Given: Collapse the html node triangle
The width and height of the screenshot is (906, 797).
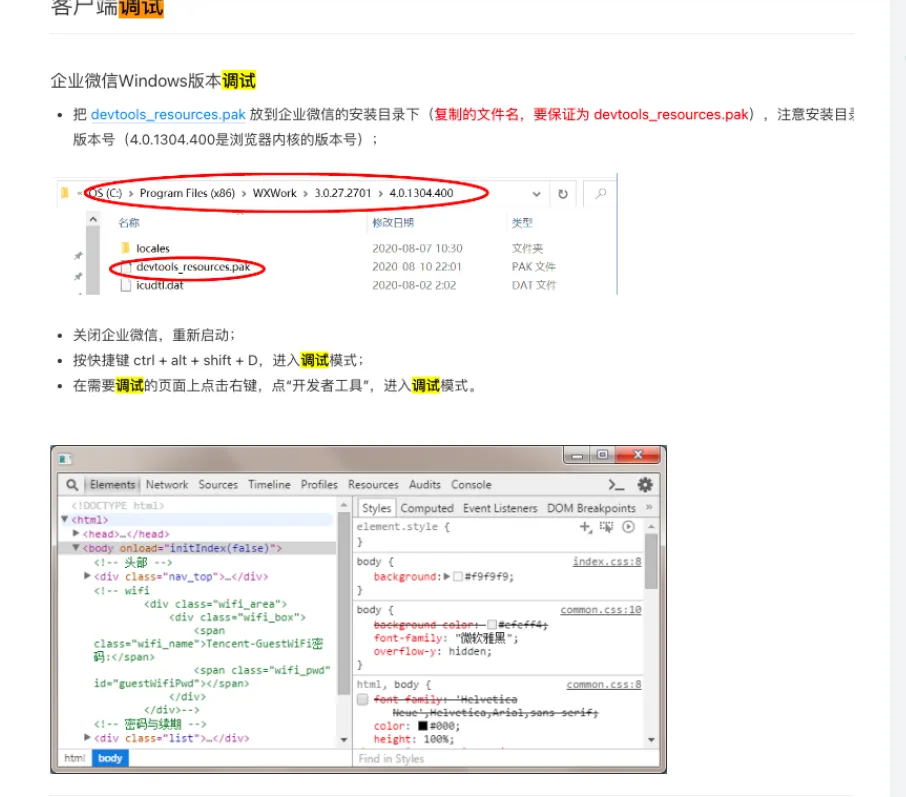Looking at the screenshot, I should point(65,520).
